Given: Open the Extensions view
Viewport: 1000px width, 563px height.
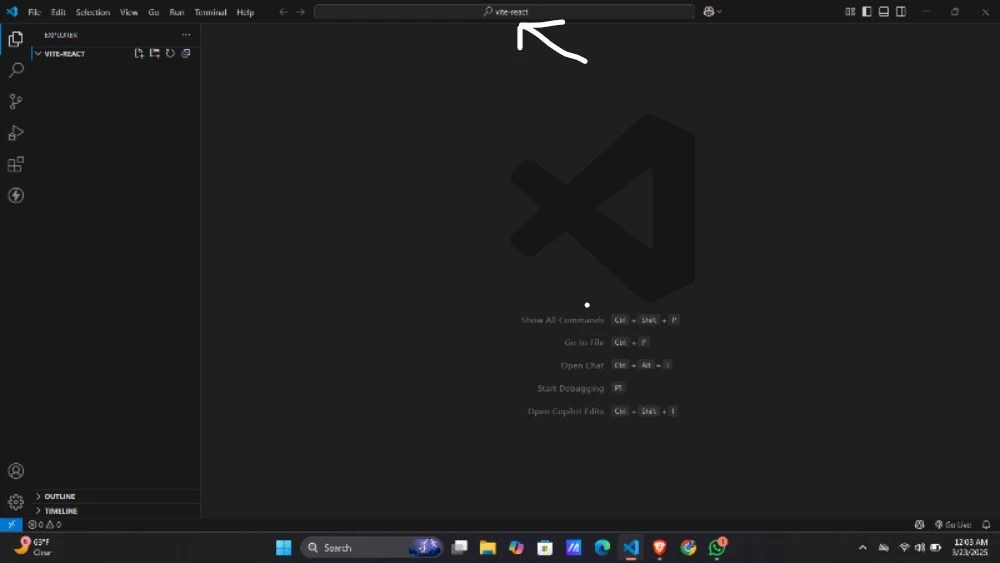Looking at the screenshot, I should 16,165.
